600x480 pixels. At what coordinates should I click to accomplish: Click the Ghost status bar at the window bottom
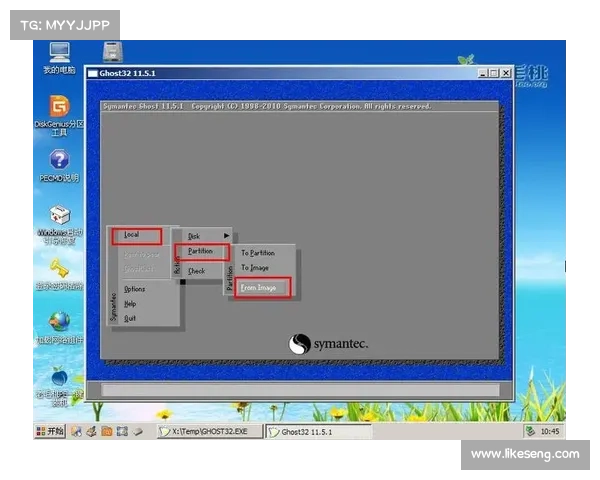(x=300, y=390)
